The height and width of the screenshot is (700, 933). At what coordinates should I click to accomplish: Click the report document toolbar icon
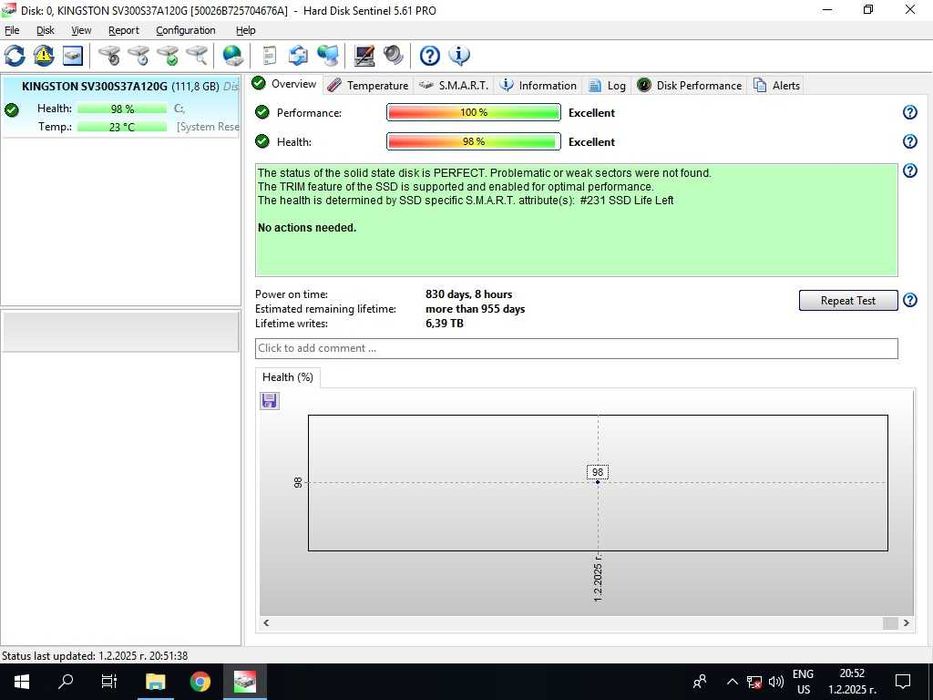click(270, 56)
